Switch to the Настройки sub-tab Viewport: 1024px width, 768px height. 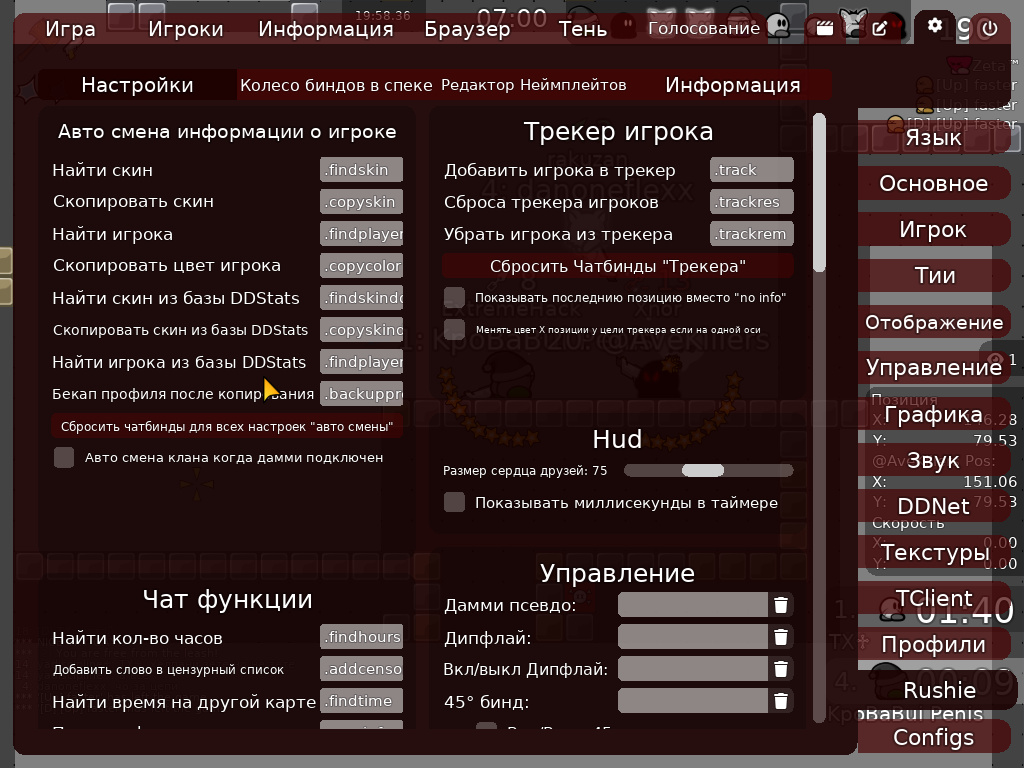pyautogui.click(x=137, y=85)
